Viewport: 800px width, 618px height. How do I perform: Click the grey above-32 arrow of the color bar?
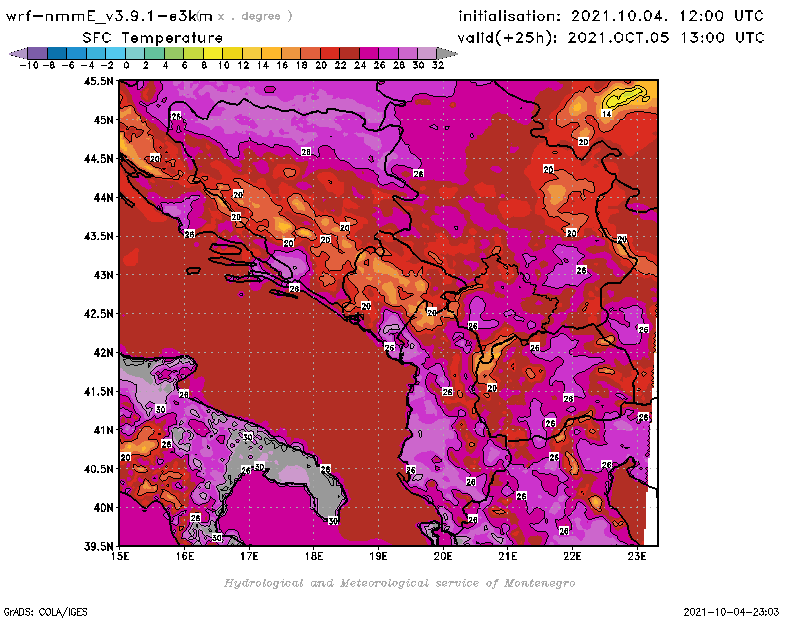coord(447,53)
